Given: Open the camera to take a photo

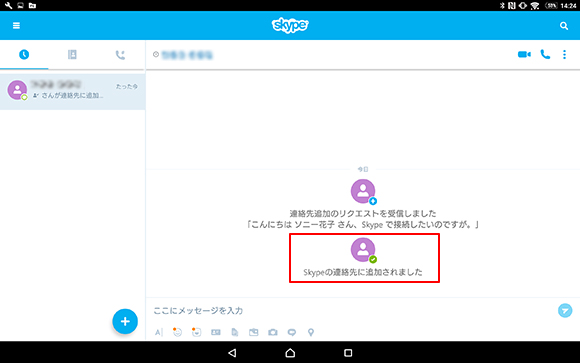Looking at the screenshot, I should 273,332.
